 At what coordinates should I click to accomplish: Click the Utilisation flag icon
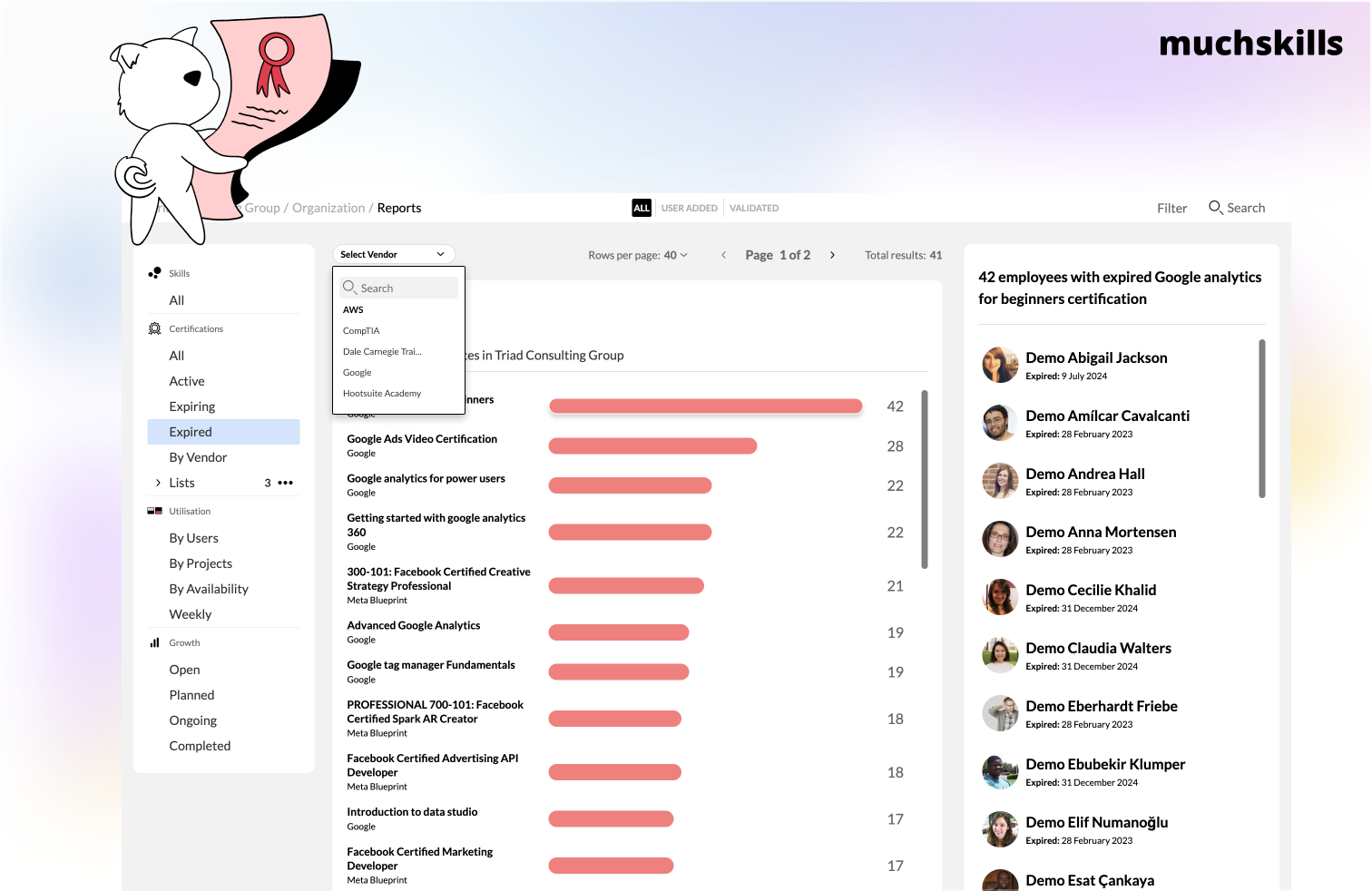(154, 511)
